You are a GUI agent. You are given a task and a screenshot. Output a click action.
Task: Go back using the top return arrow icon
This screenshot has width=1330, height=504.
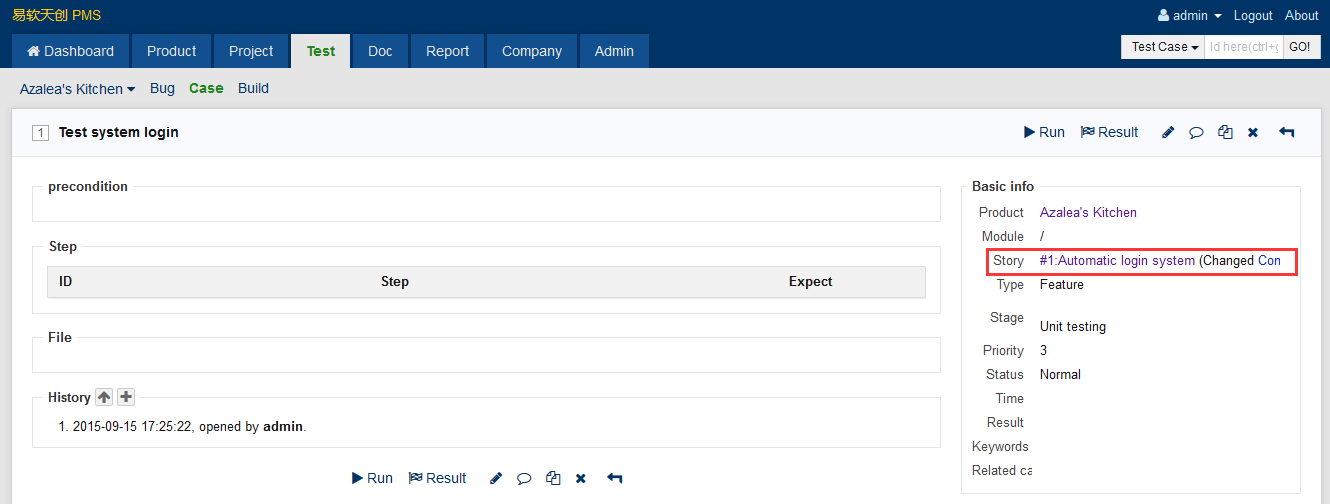point(1286,132)
